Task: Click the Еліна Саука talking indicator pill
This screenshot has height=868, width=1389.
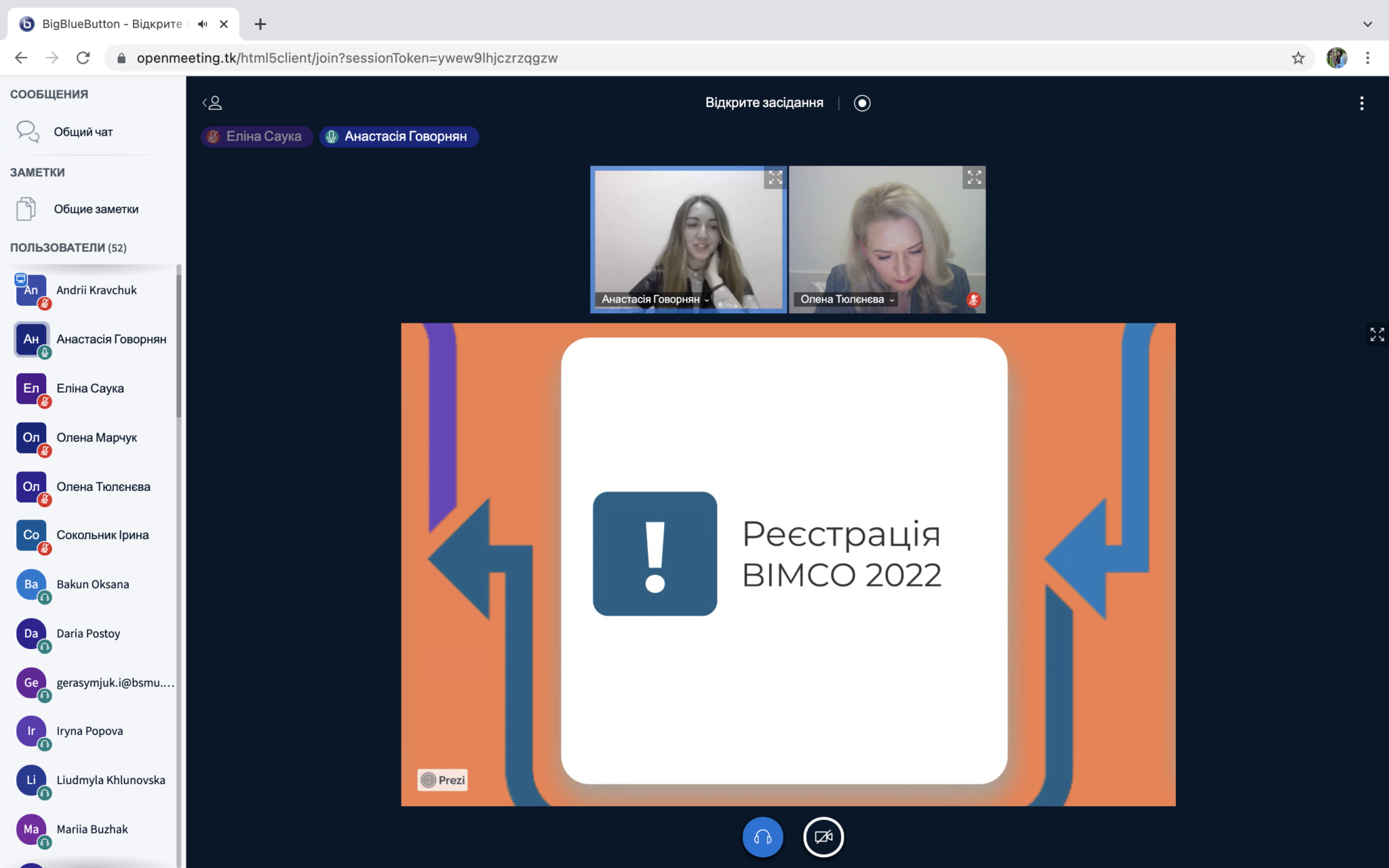Action: pos(256,136)
